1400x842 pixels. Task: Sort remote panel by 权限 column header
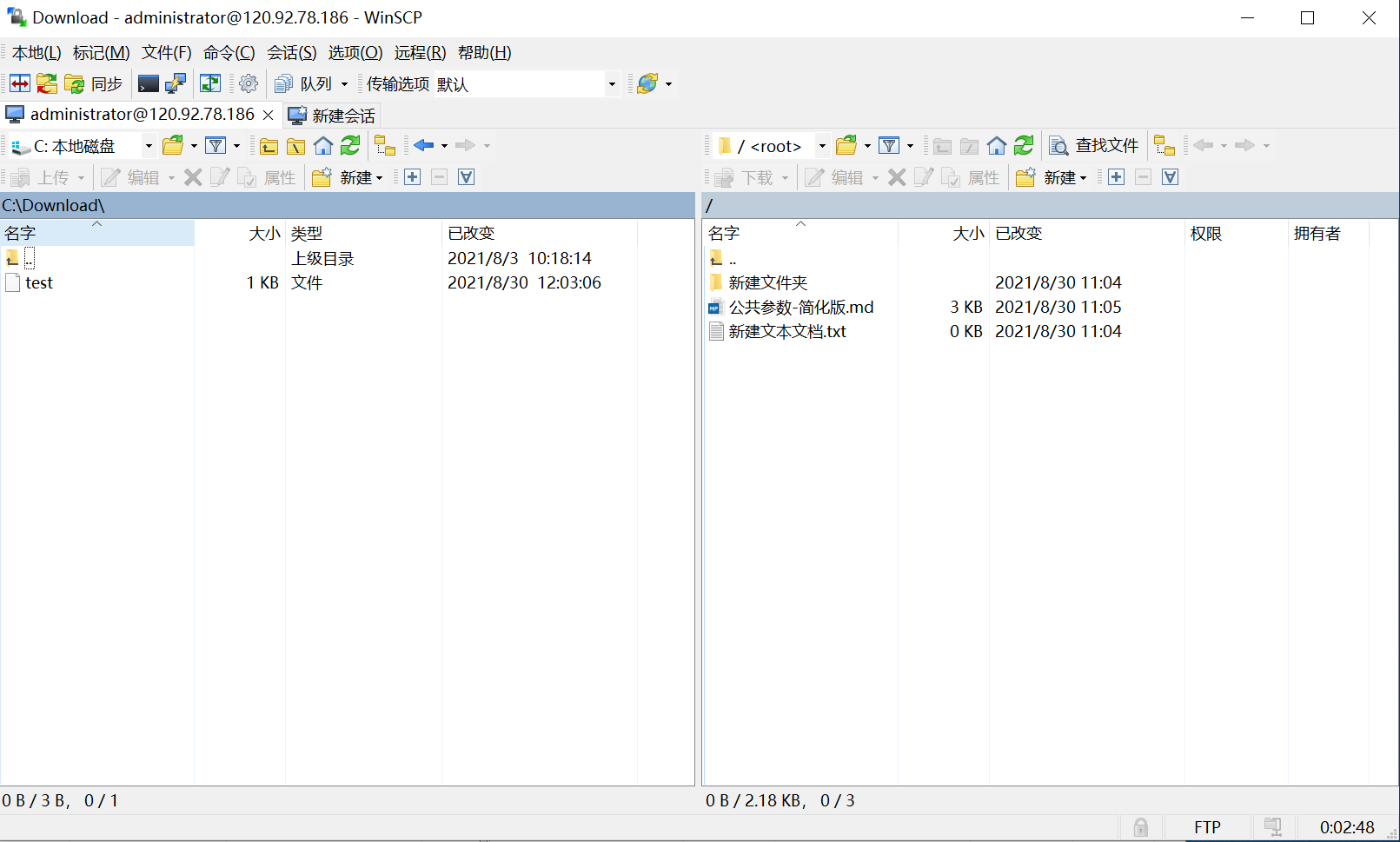[x=1236, y=233]
